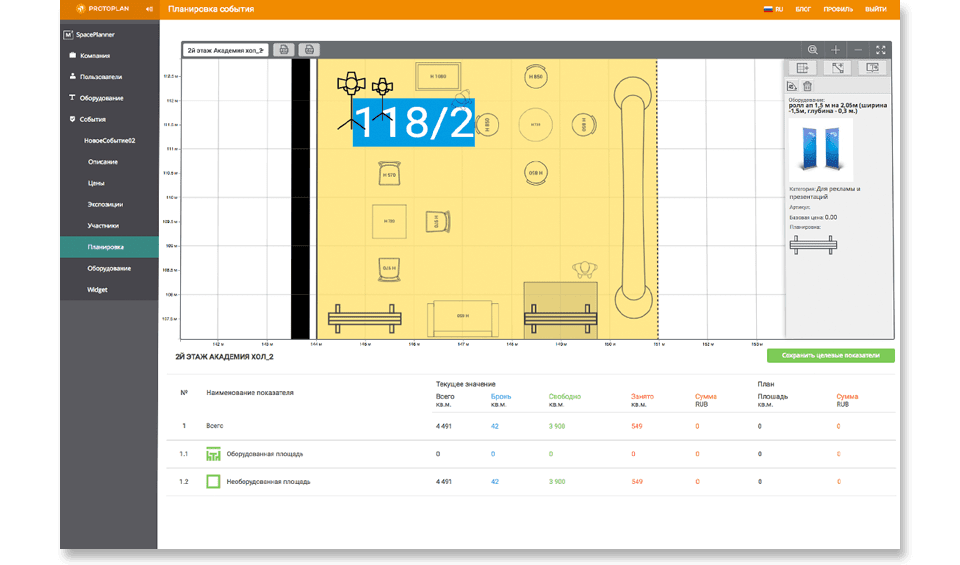The height and width of the screenshot is (565, 960).
Task: Click the side-panel view icon in right panel
Action: click(x=872, y=68)
